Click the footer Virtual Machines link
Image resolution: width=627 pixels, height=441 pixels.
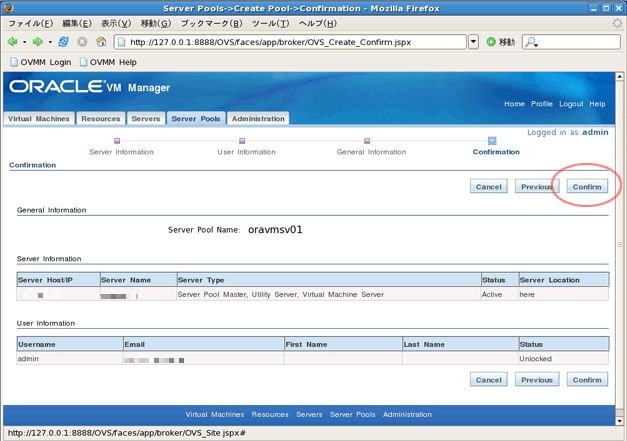pos(215,415)
